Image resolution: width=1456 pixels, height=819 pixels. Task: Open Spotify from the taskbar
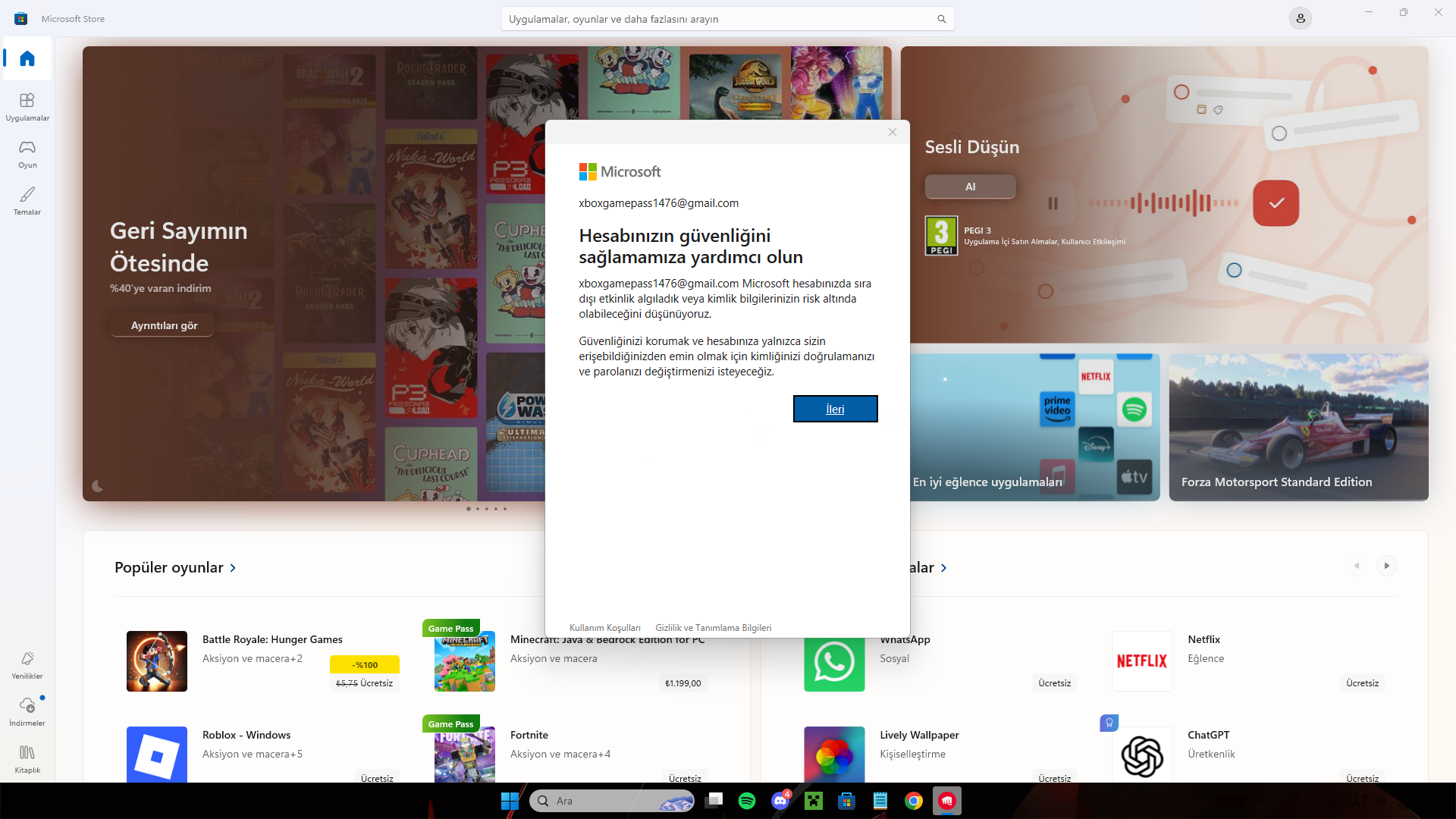746,801
